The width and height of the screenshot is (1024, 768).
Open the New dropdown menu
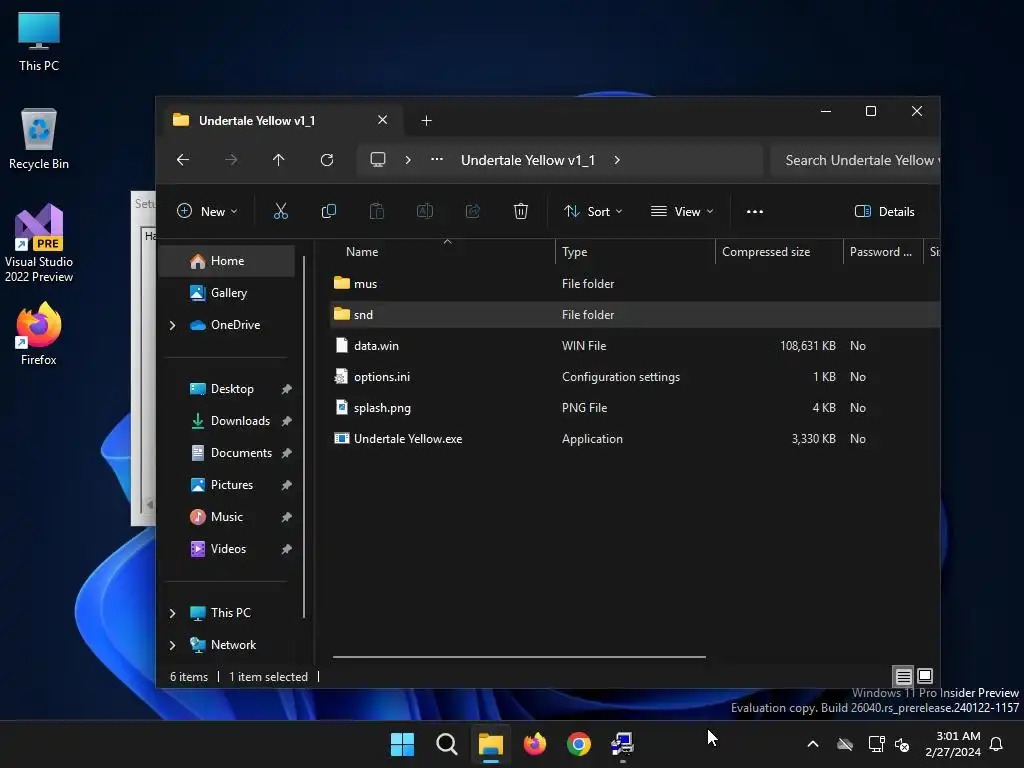click(x=207, y=212)
